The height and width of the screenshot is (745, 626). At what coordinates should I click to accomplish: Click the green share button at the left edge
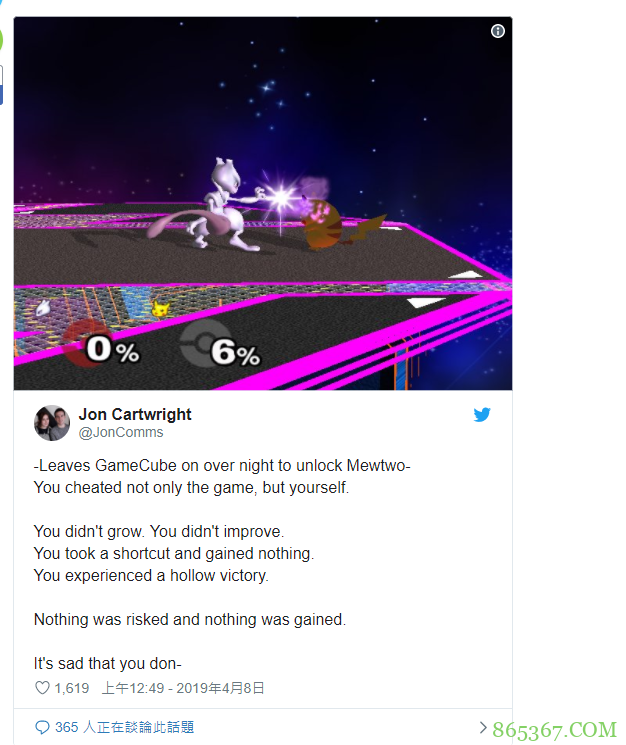(x=1, y=39)
